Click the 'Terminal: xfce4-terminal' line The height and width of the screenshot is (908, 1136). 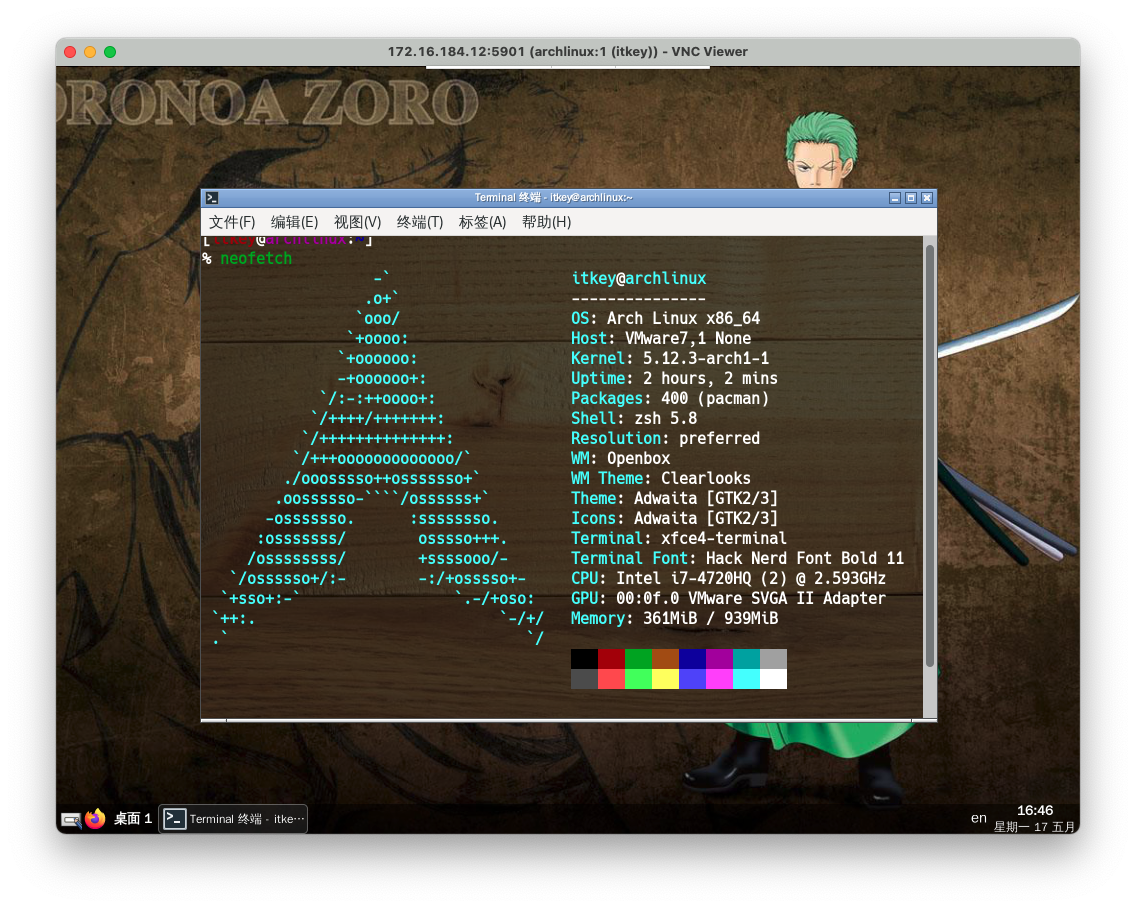click(x=679, y=538)
